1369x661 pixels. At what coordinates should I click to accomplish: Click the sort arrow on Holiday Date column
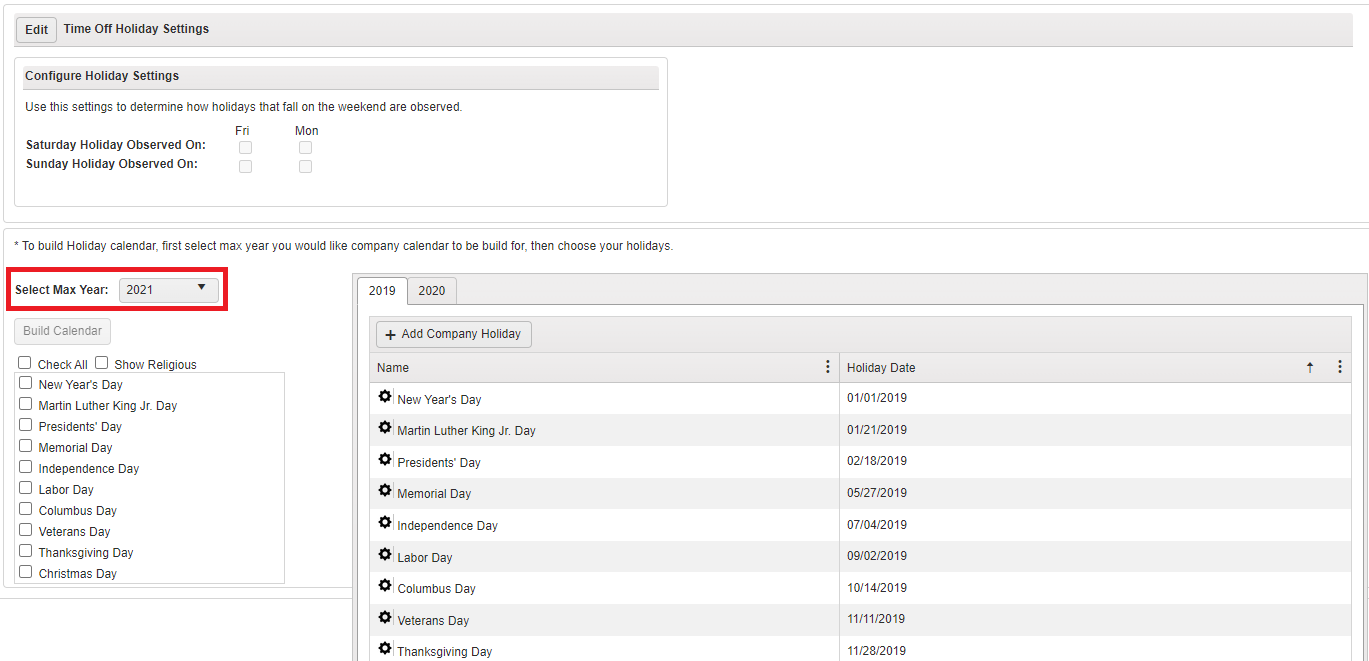click(1309, 367)
